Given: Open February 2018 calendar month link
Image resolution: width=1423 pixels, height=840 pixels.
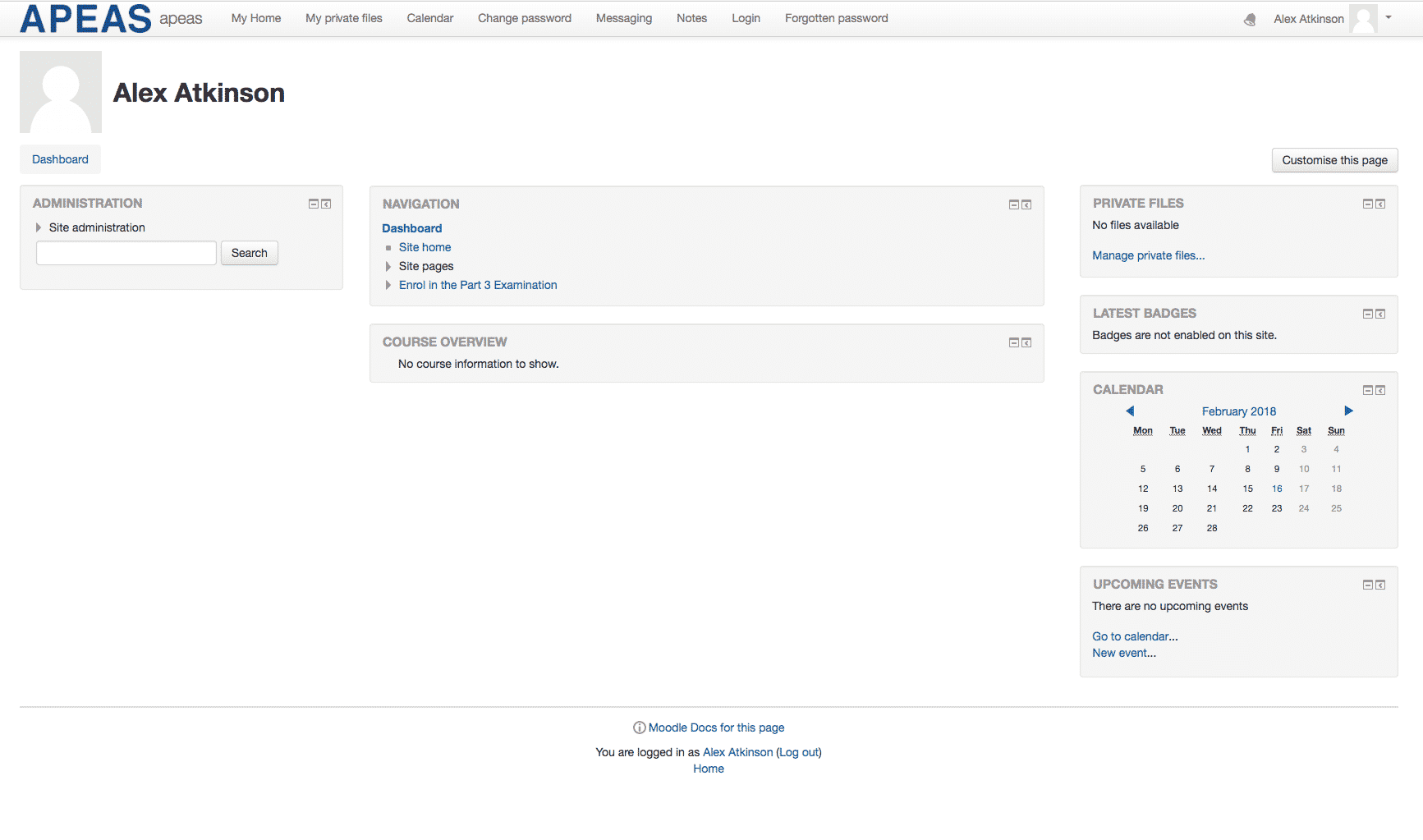Looking at the screenshot, I should pos(1239,411).
